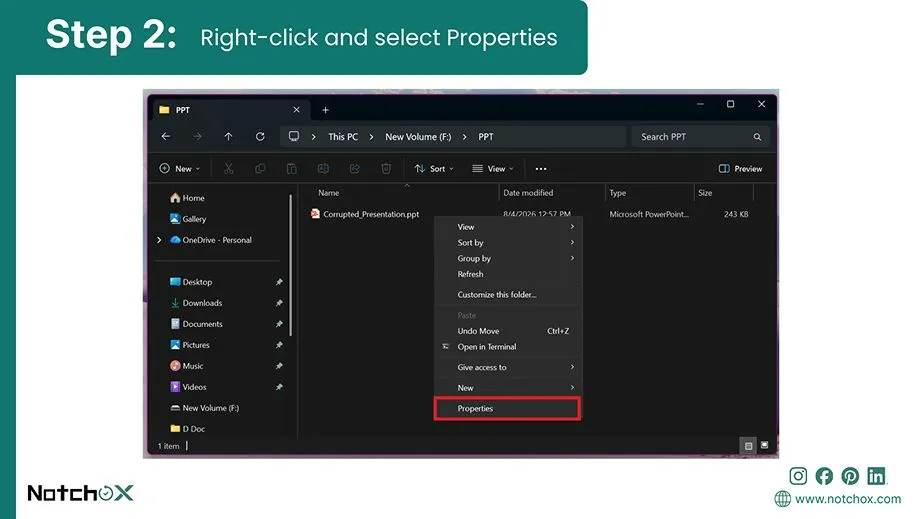
Task: Click the Paste clipboard icon
Action: point(292,169)
